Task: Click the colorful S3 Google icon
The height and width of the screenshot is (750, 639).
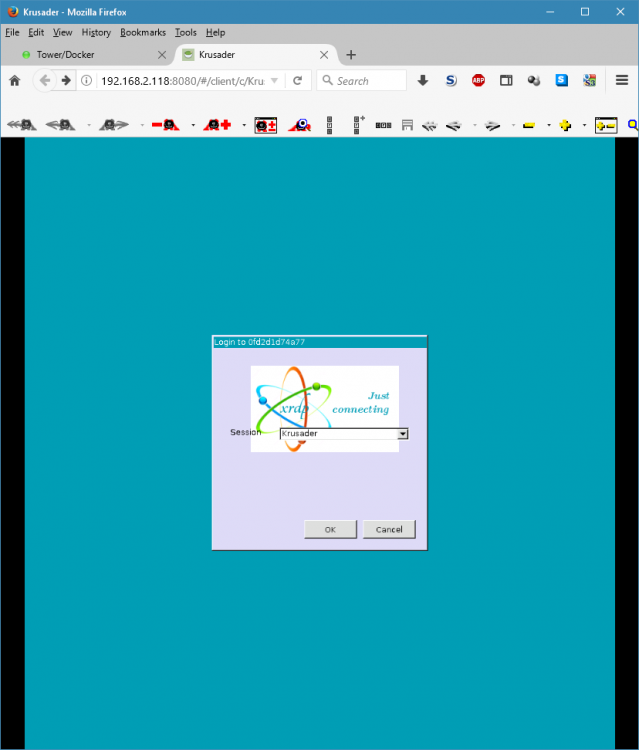Action: [589, 80]
